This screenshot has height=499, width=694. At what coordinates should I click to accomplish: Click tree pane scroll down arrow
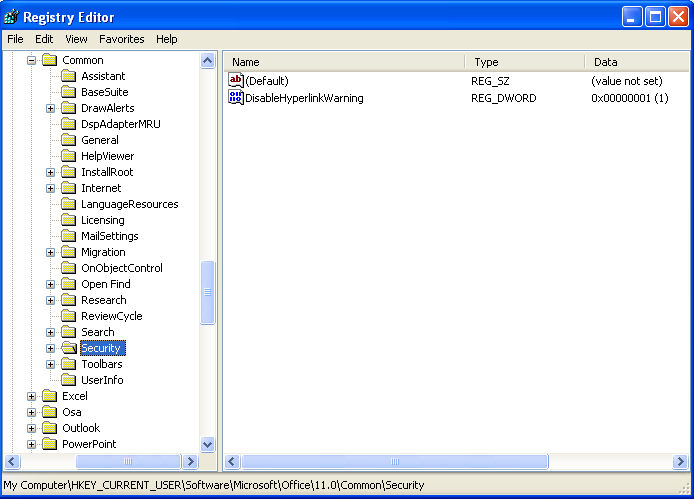click(208, 444)
